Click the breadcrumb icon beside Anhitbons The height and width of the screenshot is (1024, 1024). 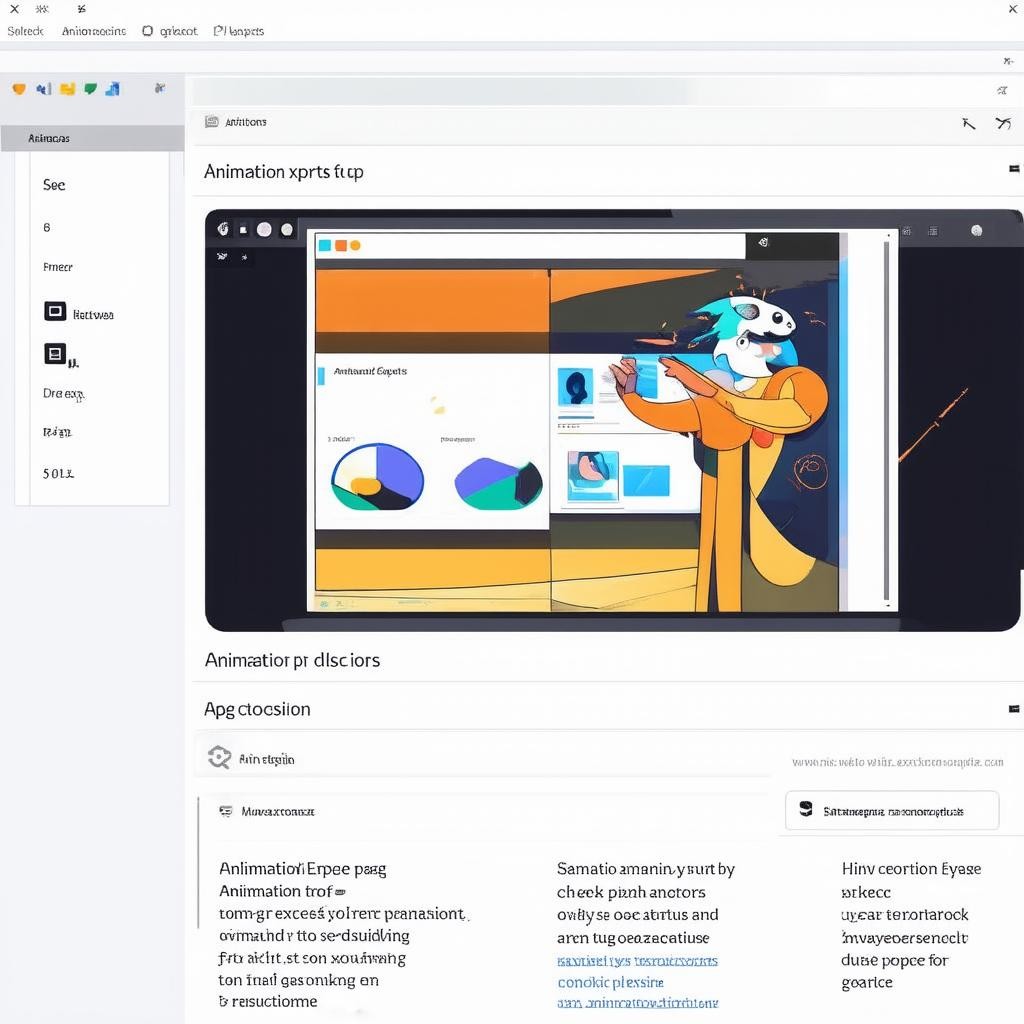point(212,122)
